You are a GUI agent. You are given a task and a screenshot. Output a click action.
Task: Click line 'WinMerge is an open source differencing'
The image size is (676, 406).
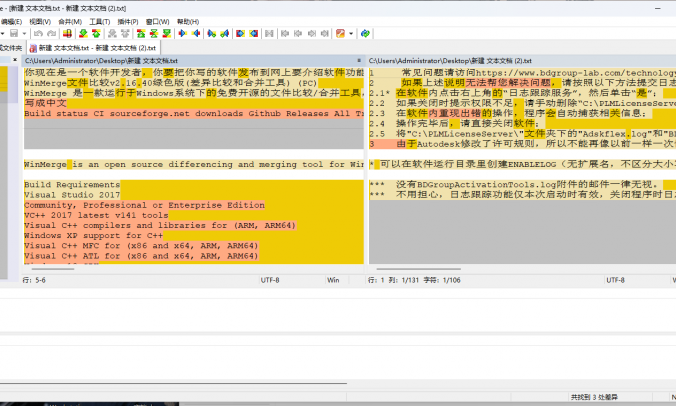tap(194, 164)
